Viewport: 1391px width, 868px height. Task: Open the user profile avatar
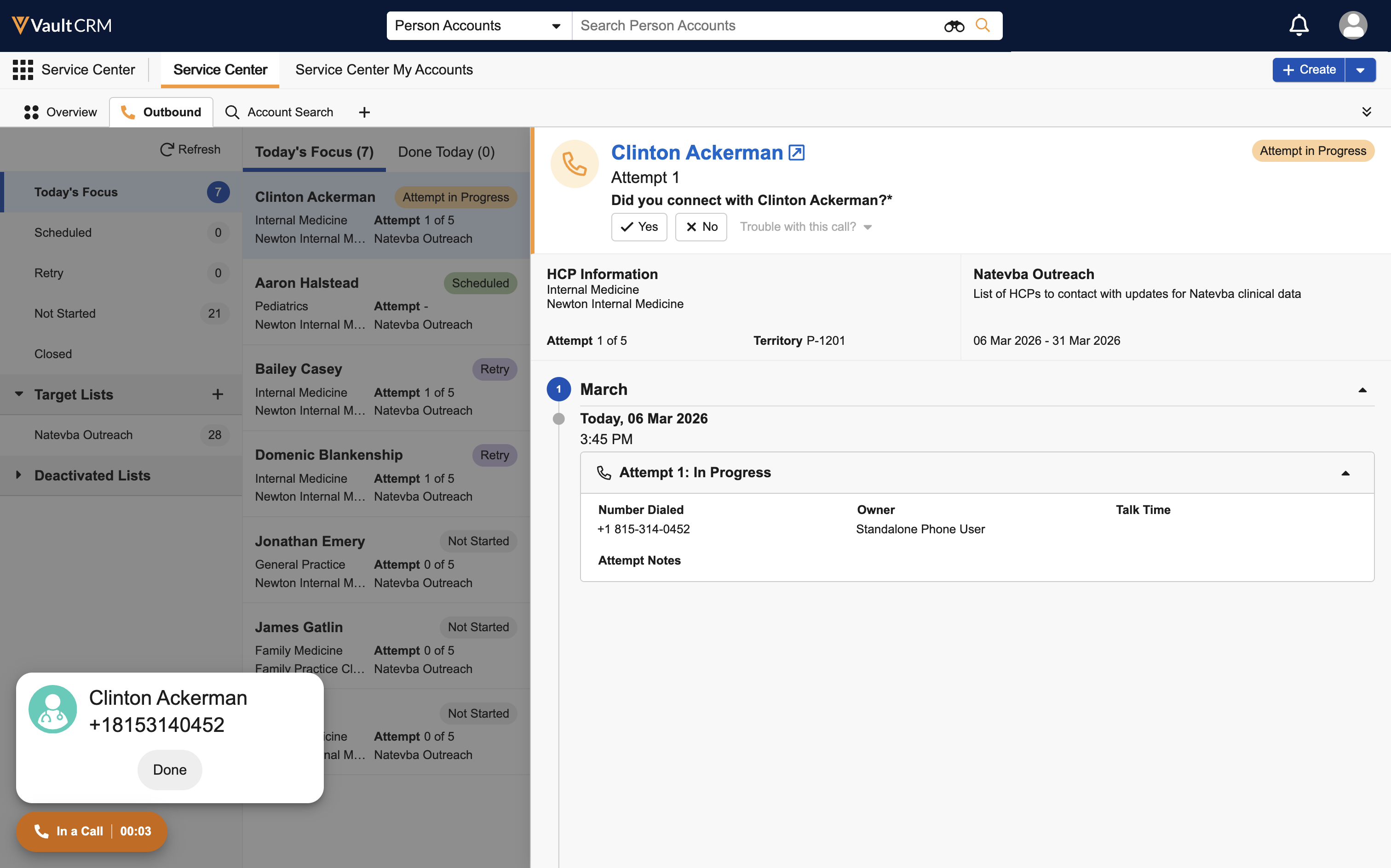(x=1352, y=25)
